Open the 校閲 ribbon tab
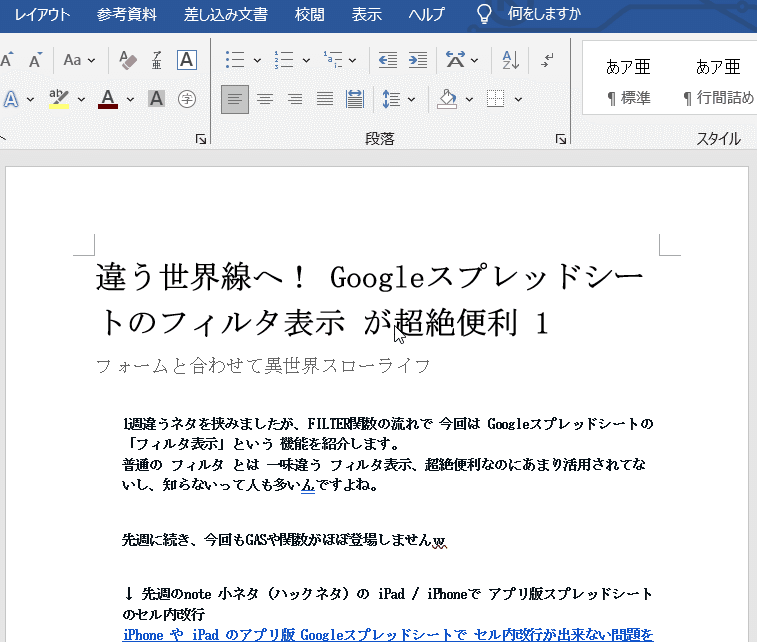757x642 pixels. [x=309, y=14]
